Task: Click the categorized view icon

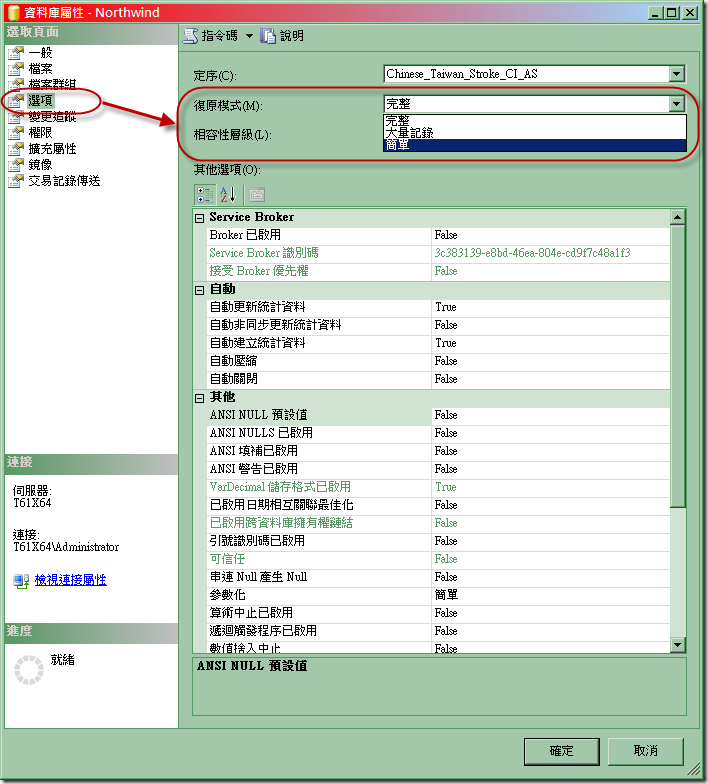Action: point(204,195)
